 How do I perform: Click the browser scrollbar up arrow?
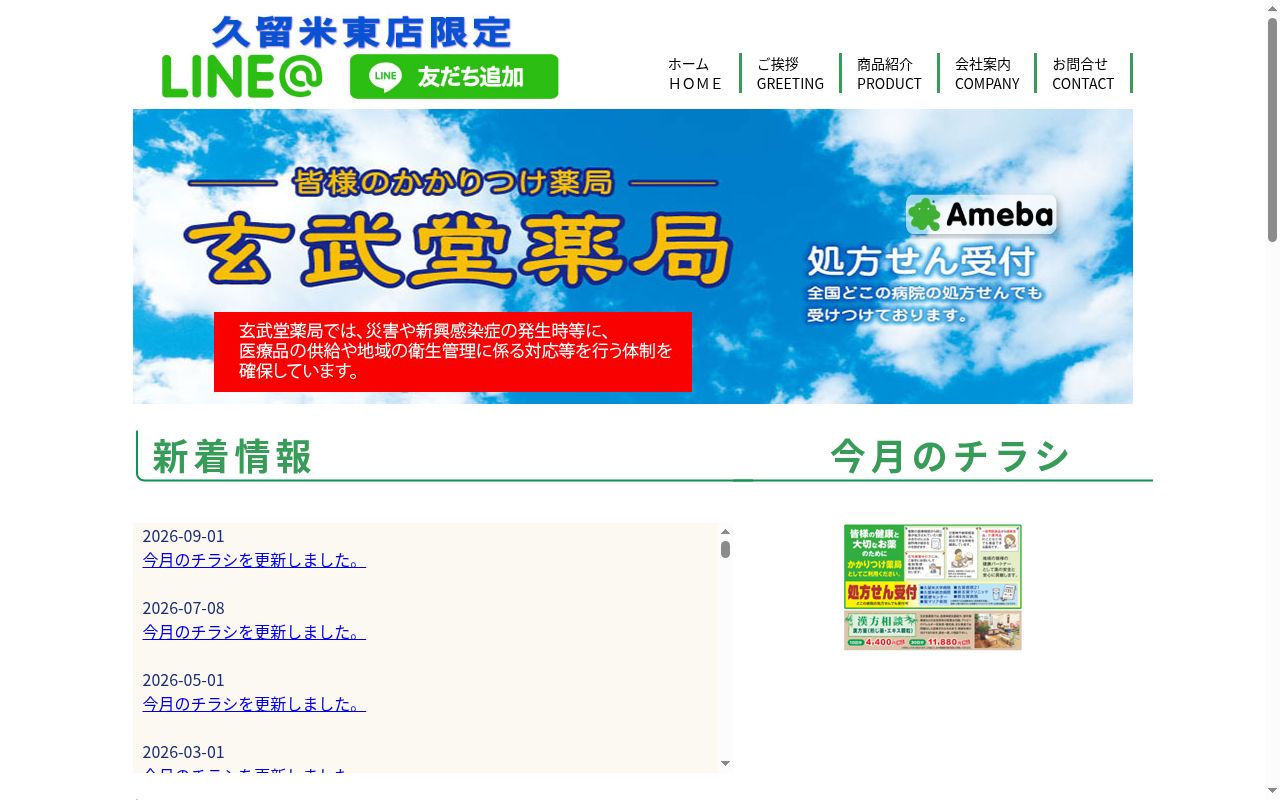pos(1272,8)
